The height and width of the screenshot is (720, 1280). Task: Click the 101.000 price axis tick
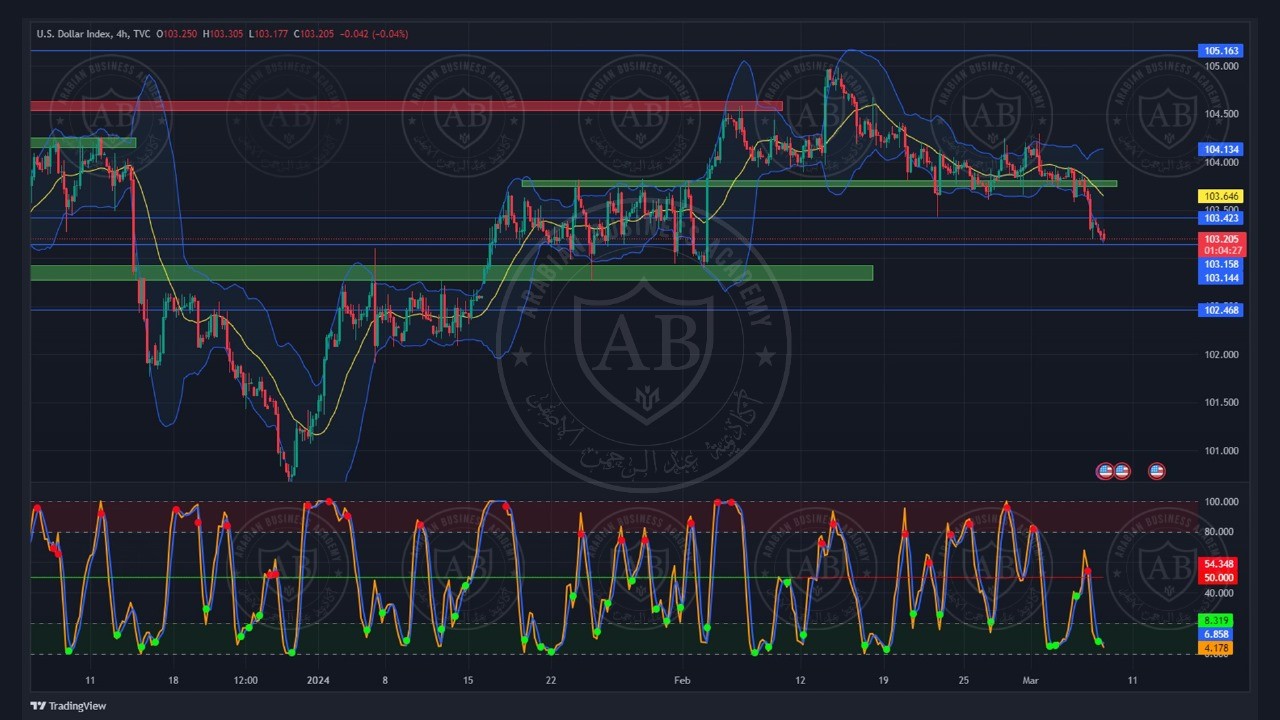click(x=1222, y=450)
